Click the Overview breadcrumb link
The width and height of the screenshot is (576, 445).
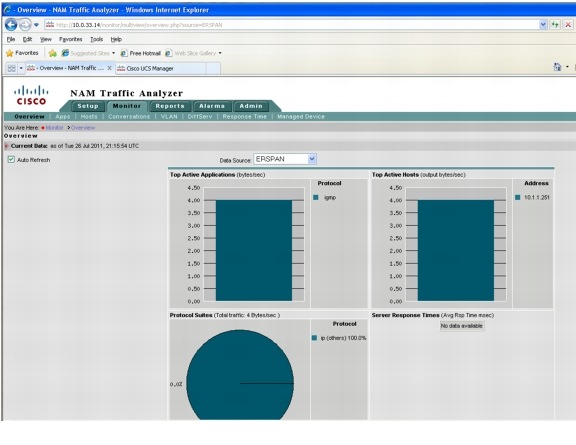83,128
